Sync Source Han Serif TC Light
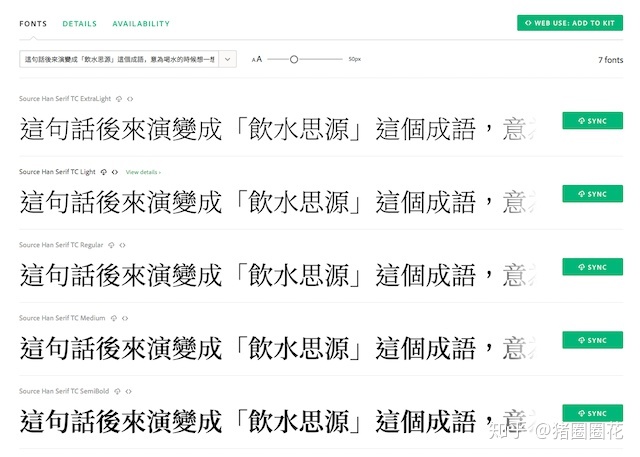This screenshot has width=640, height=457. [593, 194]
